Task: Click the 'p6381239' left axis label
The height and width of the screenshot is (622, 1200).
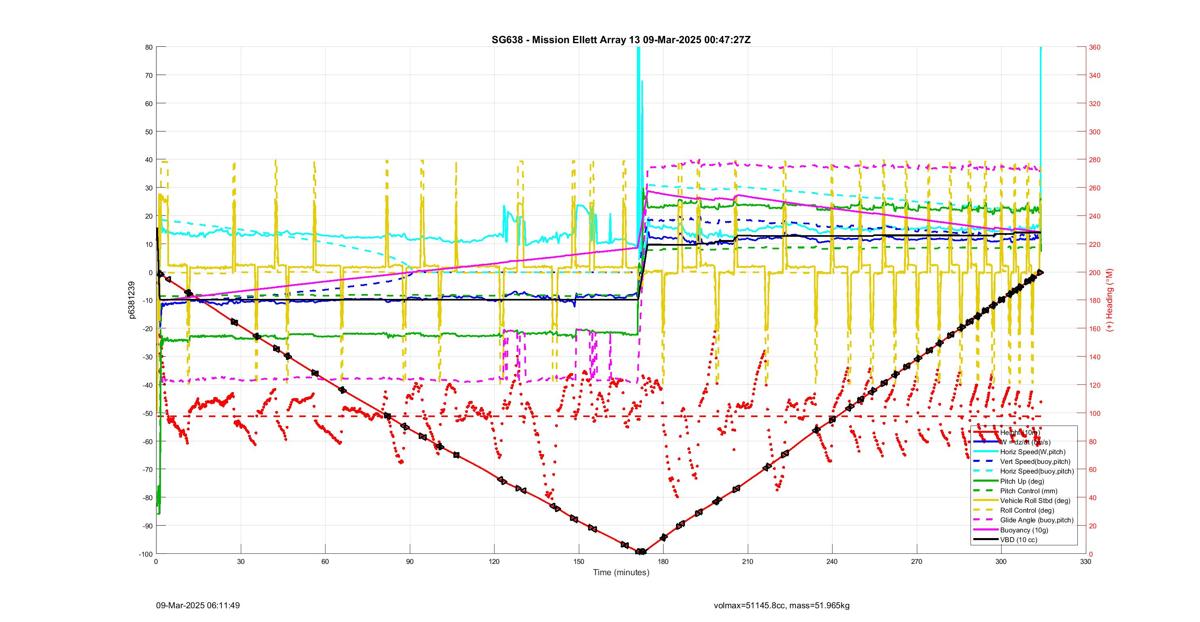Action: click(131, 300)
